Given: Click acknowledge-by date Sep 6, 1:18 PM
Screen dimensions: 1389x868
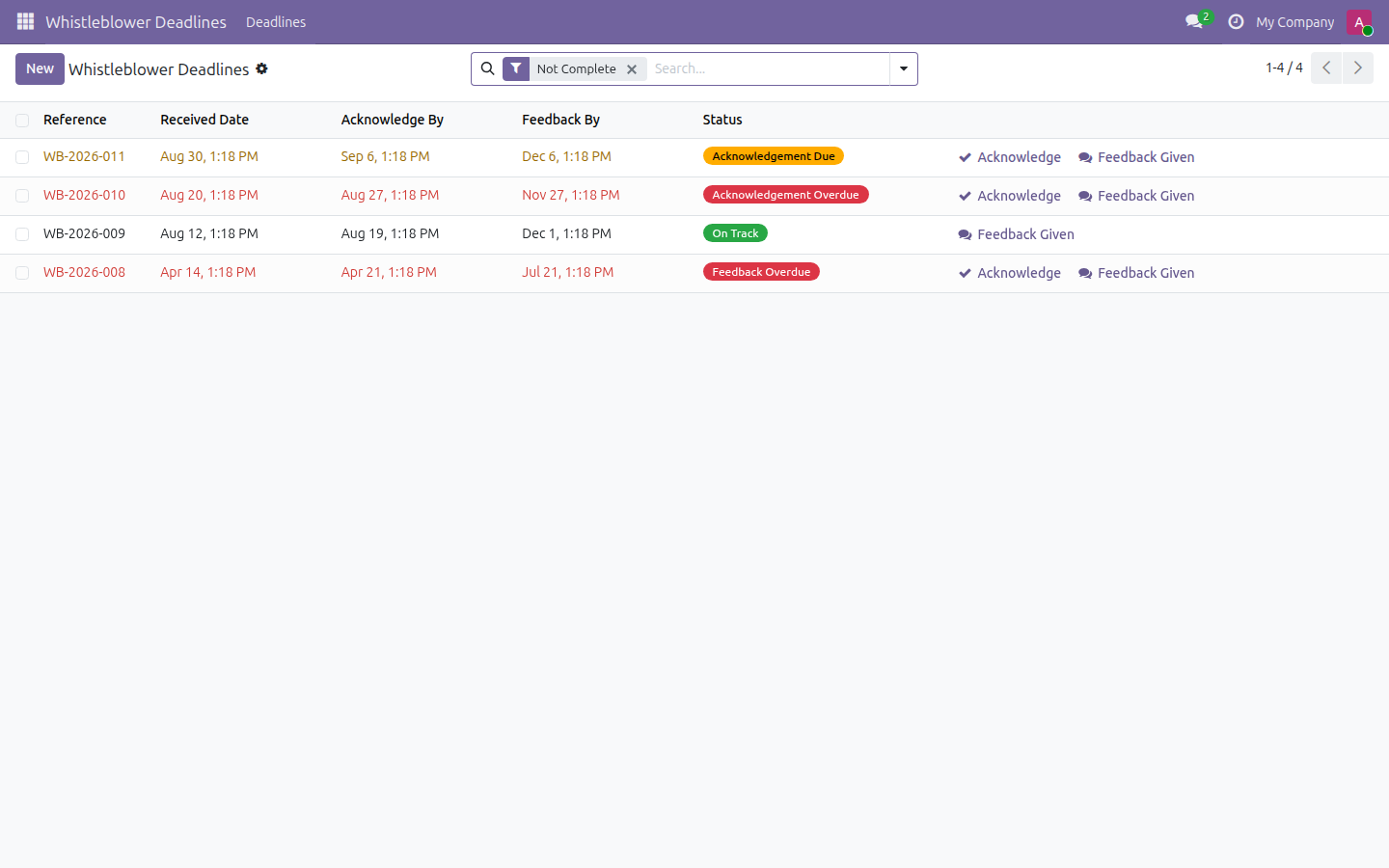Looking at the screenshot, I should tap(386, 156).
